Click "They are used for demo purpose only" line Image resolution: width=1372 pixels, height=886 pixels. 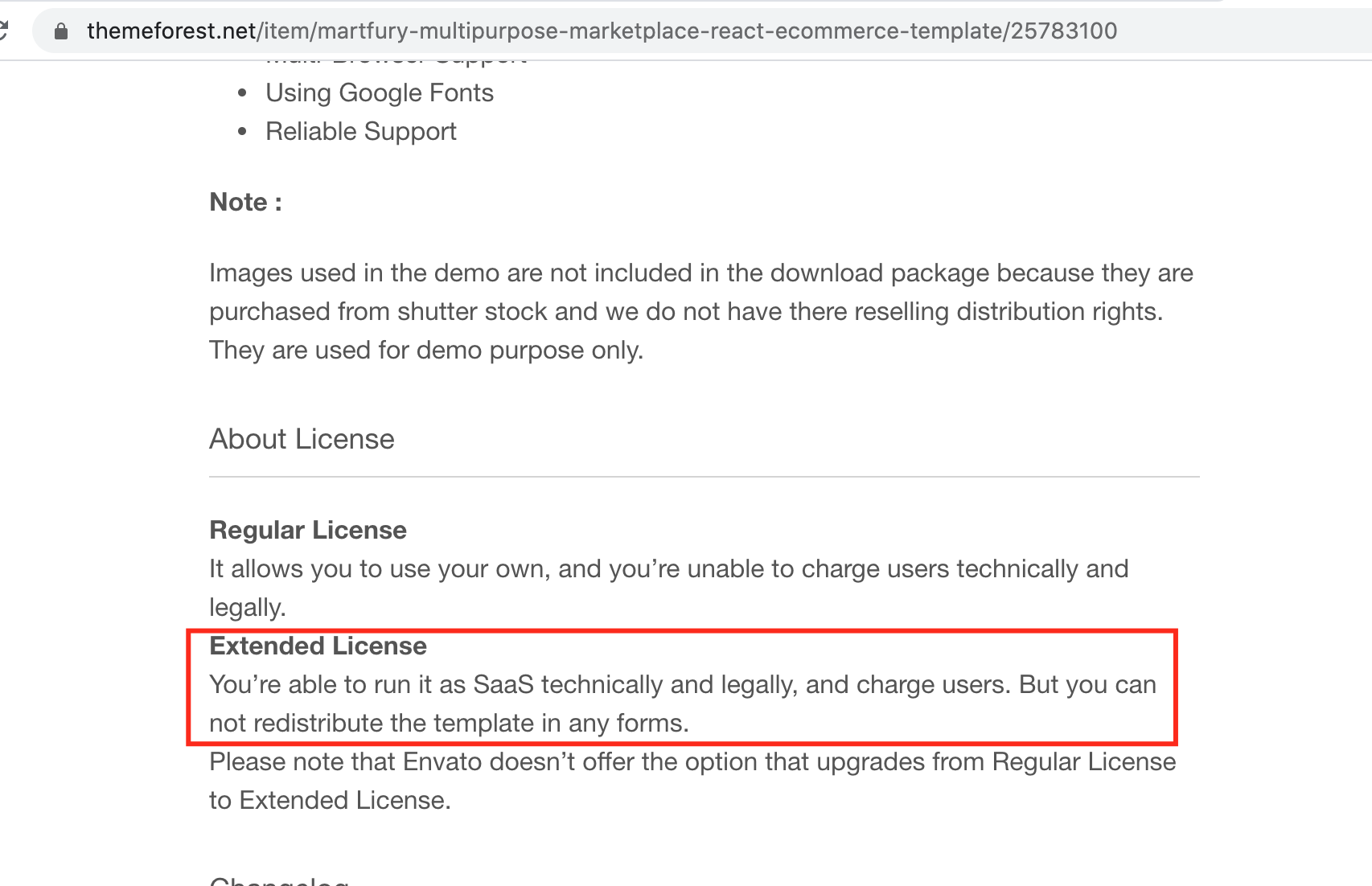point(426,351)
